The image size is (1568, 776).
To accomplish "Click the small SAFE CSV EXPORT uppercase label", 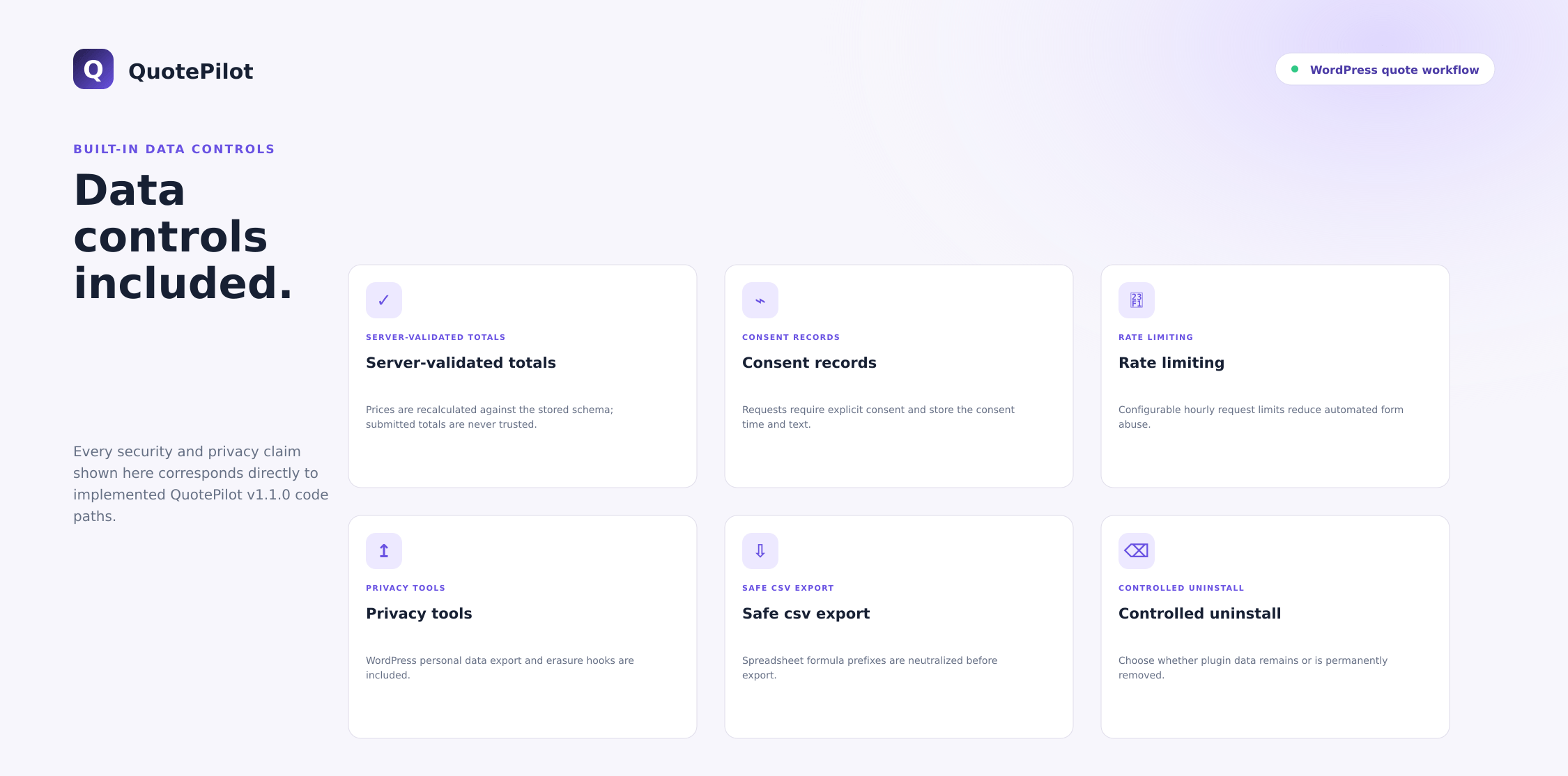I will (x=787, y=588).
